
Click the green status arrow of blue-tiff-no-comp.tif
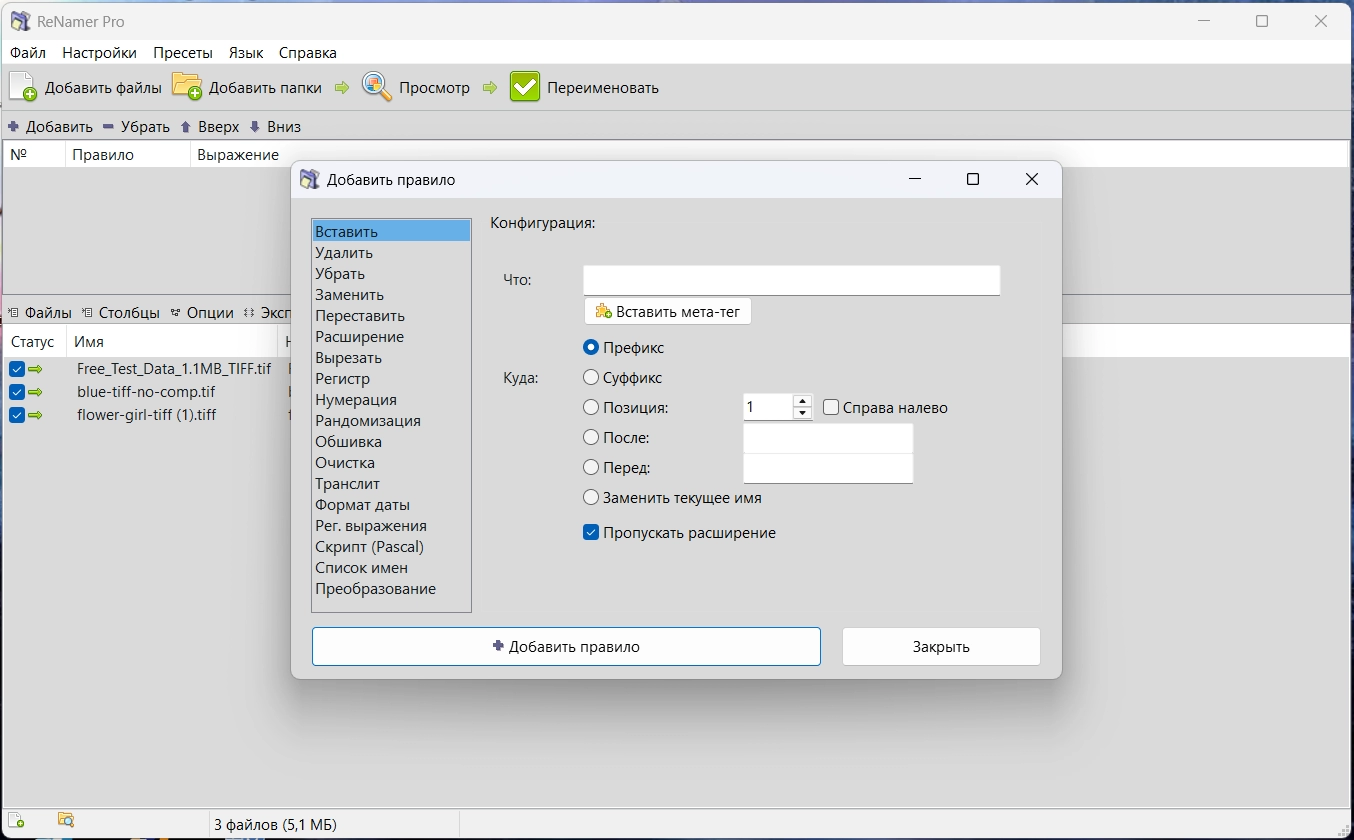pyautogui.click(x=36, y=392)
